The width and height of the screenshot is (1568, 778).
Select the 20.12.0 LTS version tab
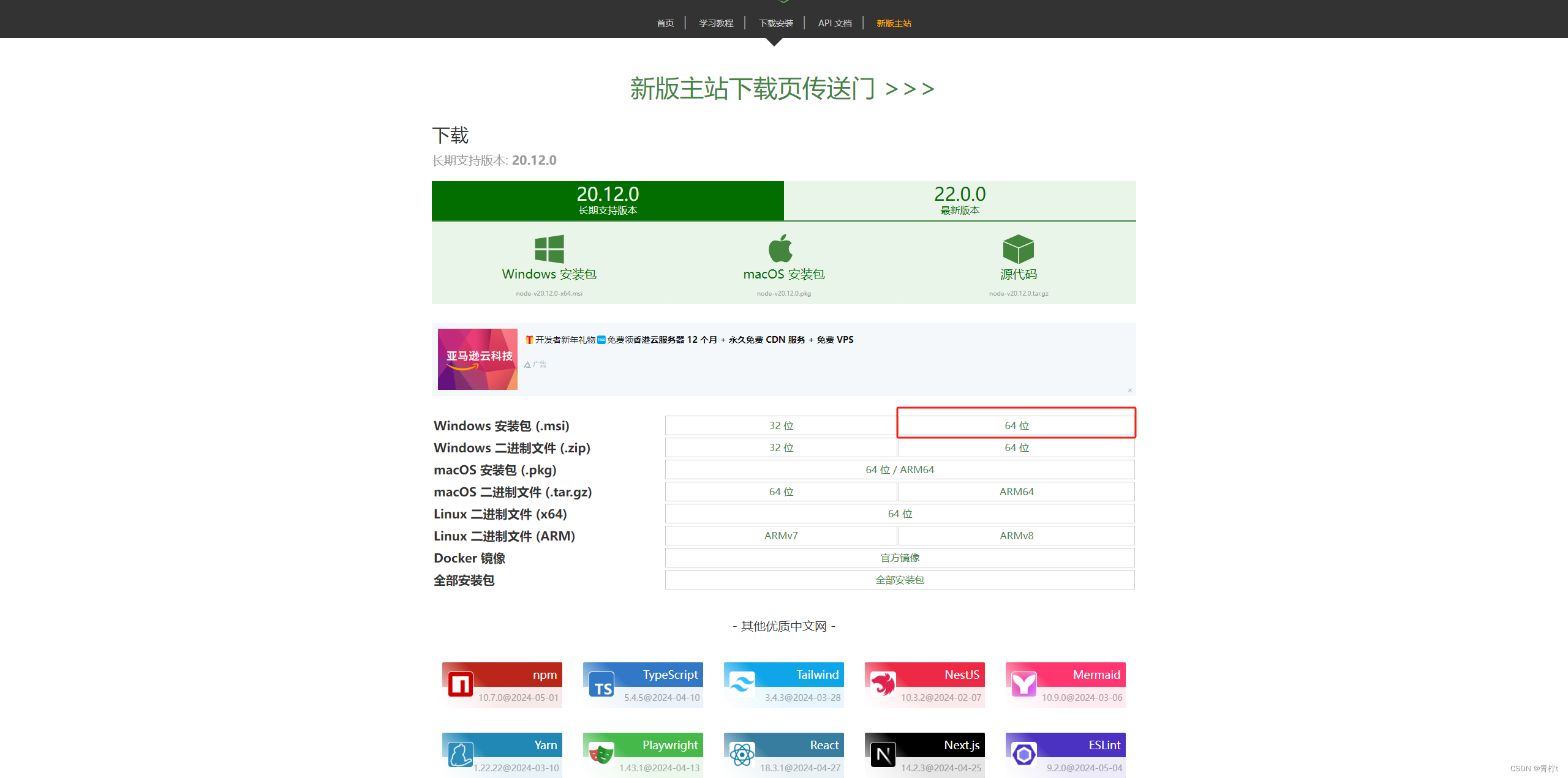click(x=607, y=199)
